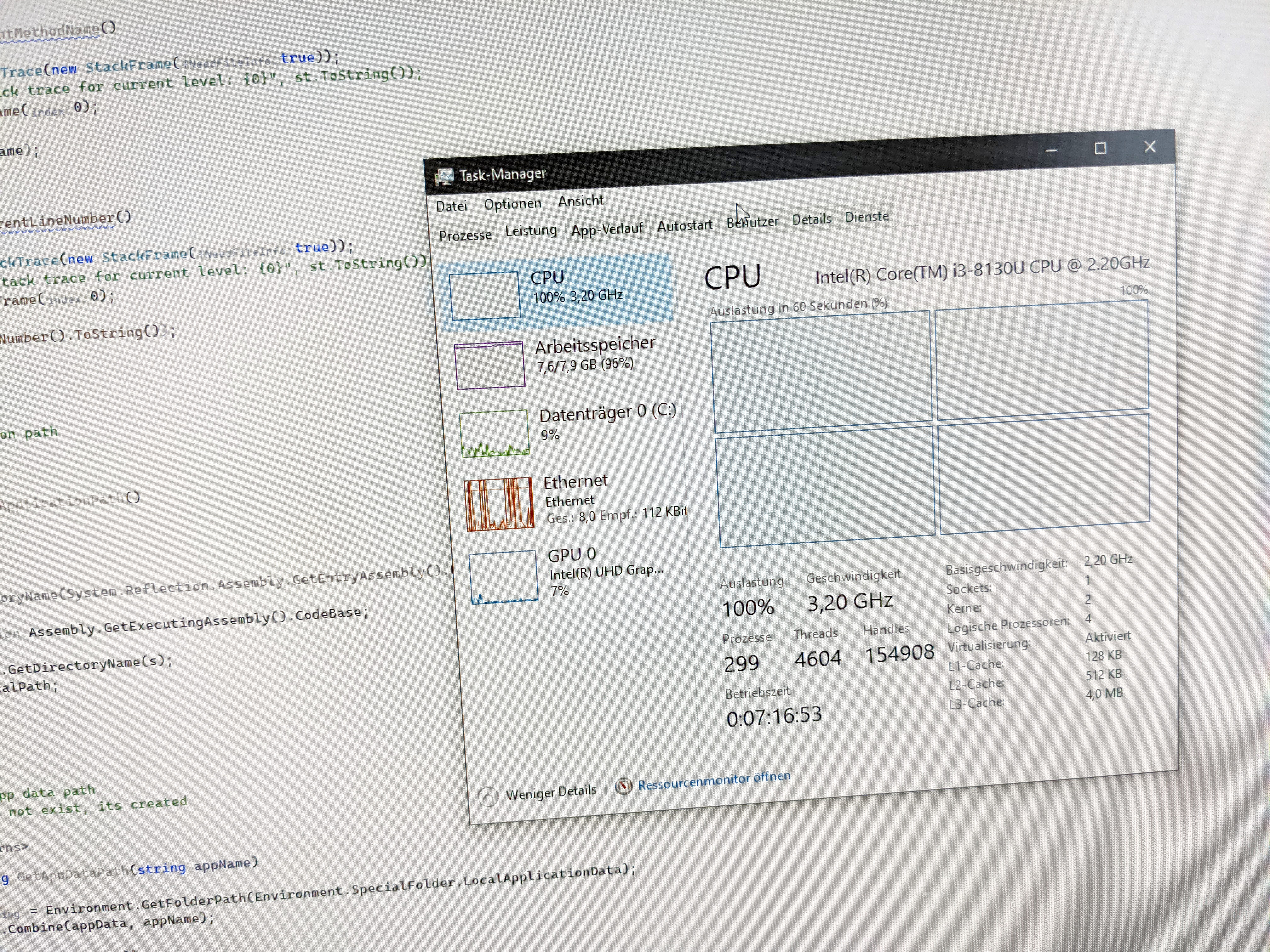Click the bottom-right logical processor graph
The height and width of the screenshot is (952, 1270).
[1044, 474]
